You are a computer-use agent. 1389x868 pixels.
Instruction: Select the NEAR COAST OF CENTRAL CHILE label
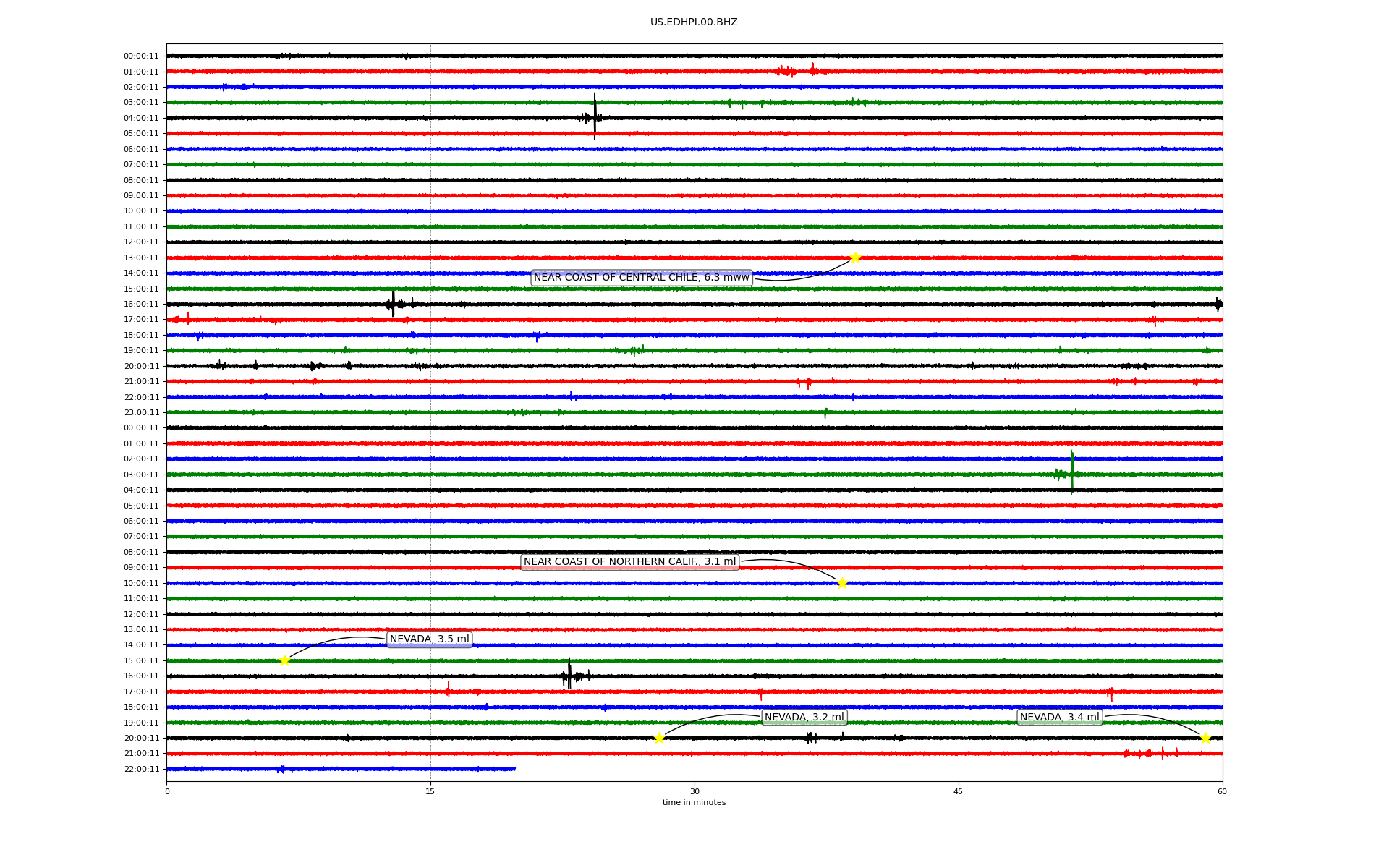click(x=641, y=278)
